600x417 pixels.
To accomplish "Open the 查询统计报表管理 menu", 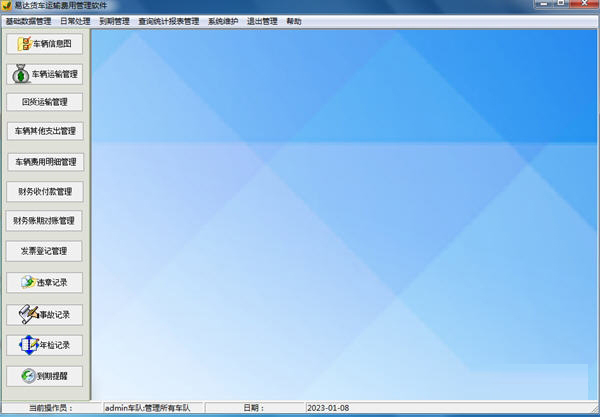I will pyautogui.click(x=169, y=21).
